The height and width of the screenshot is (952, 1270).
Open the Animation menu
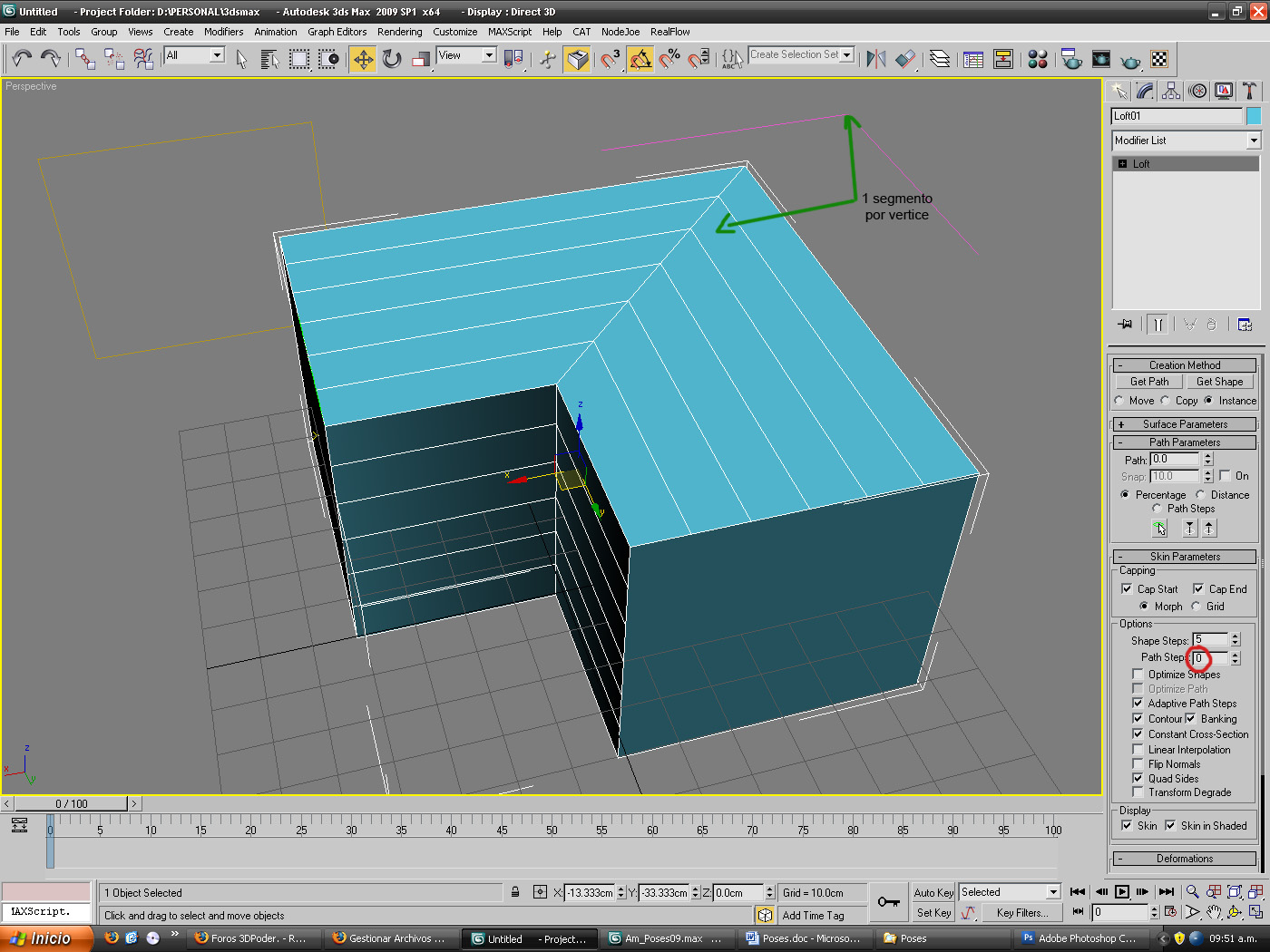(276, 32)
